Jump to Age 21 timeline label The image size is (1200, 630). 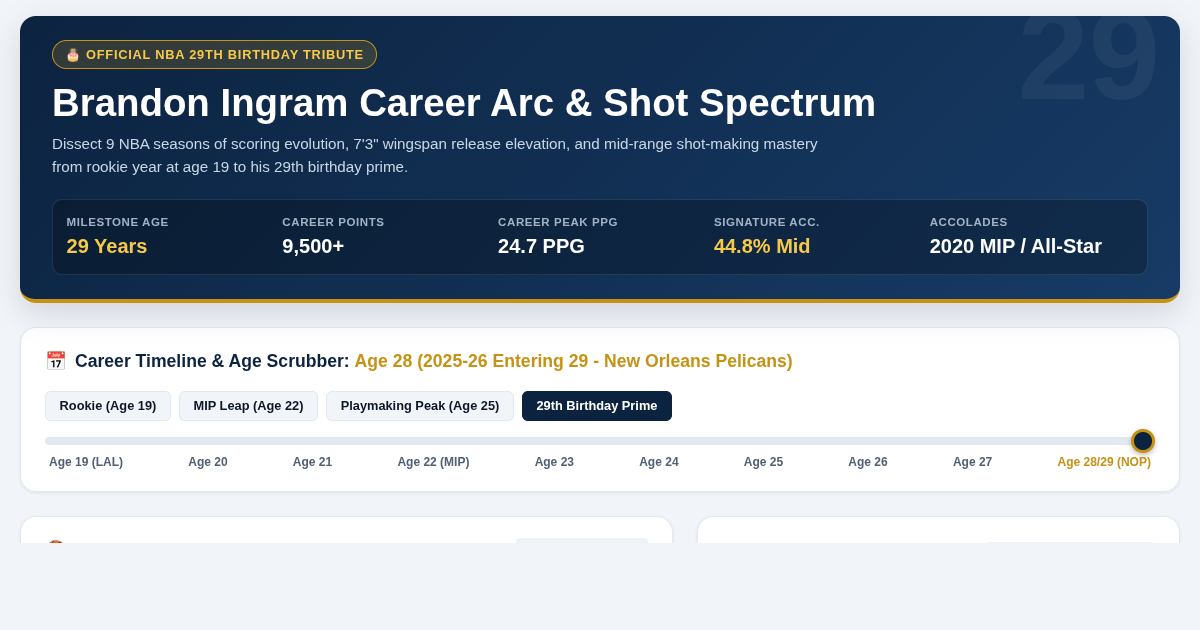[x=312, y=462]
